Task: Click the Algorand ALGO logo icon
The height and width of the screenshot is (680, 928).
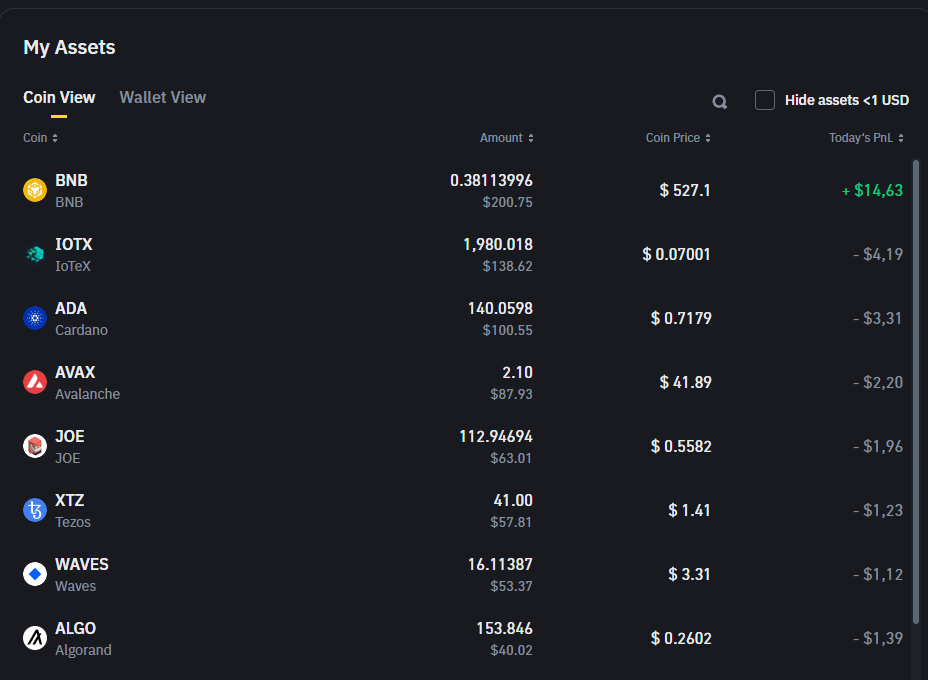Action: 35,637
